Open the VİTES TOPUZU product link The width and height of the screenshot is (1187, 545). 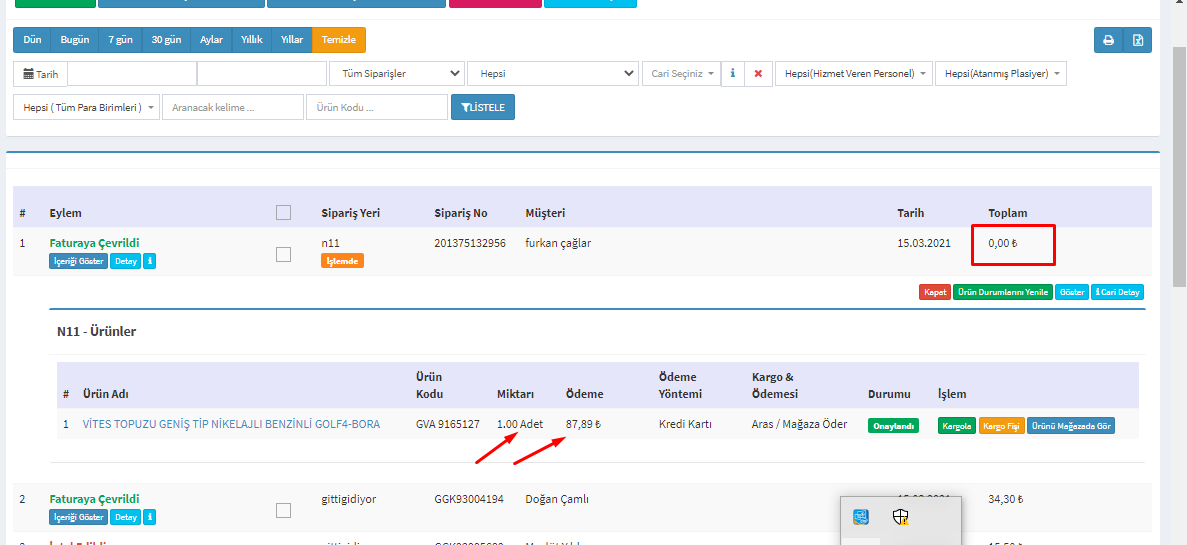231,424
